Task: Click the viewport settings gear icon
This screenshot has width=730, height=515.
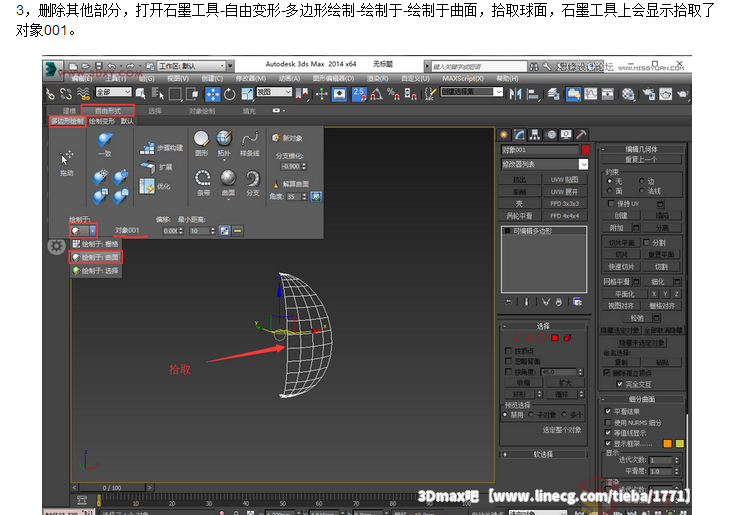Action: 56,246
